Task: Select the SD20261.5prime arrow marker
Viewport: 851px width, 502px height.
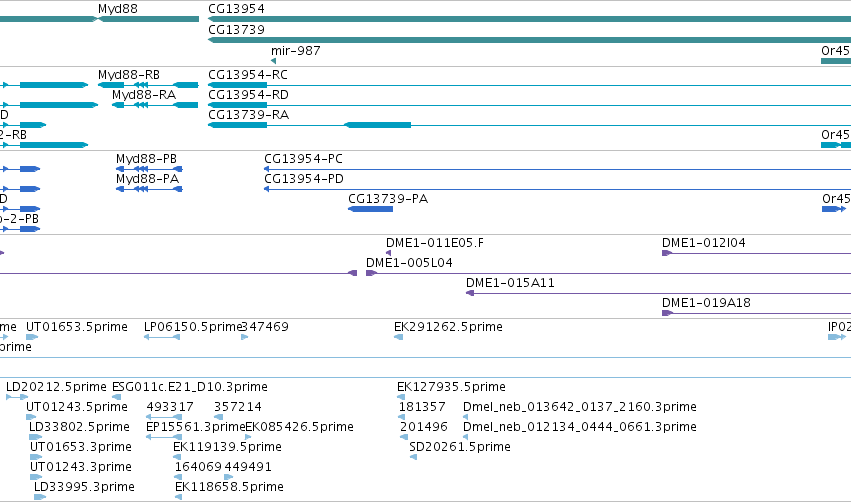Action: point(414,457)
